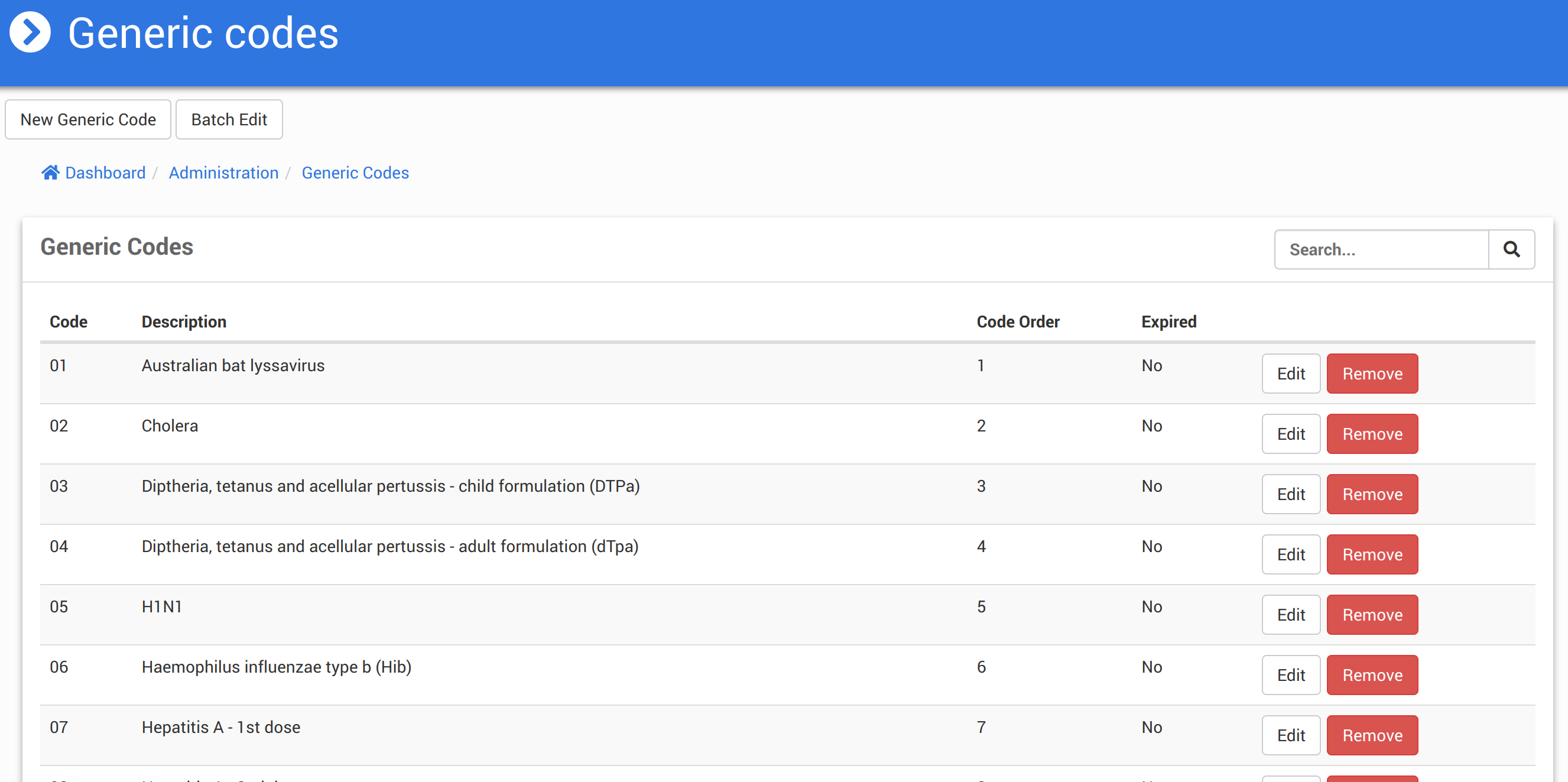Click the Generic Codes breadcrumb link
Screen dimensions: 1568x782
click(355, 173)
